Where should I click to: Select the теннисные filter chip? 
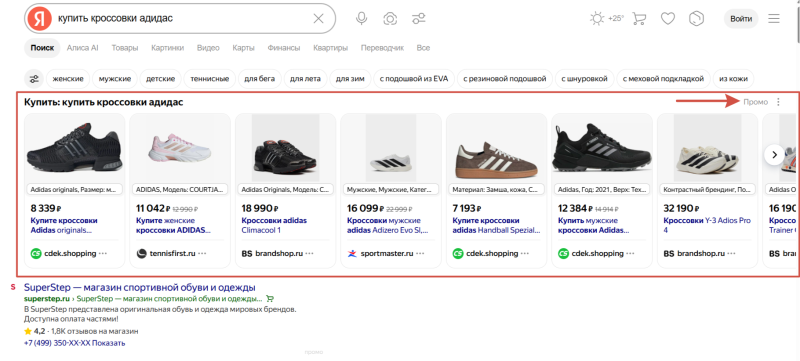[210, 79]
